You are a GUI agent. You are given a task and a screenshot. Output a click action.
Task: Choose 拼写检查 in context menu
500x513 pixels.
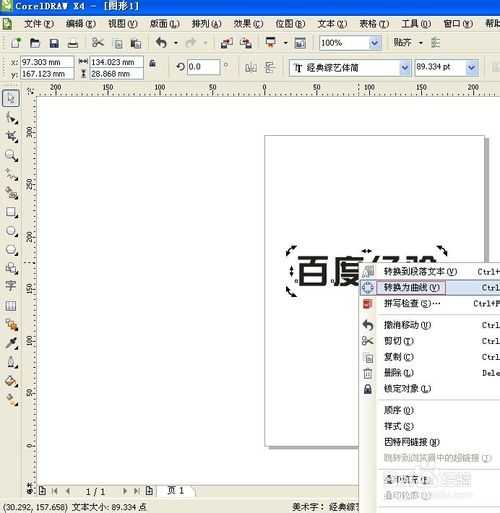[x=430, y=303]
